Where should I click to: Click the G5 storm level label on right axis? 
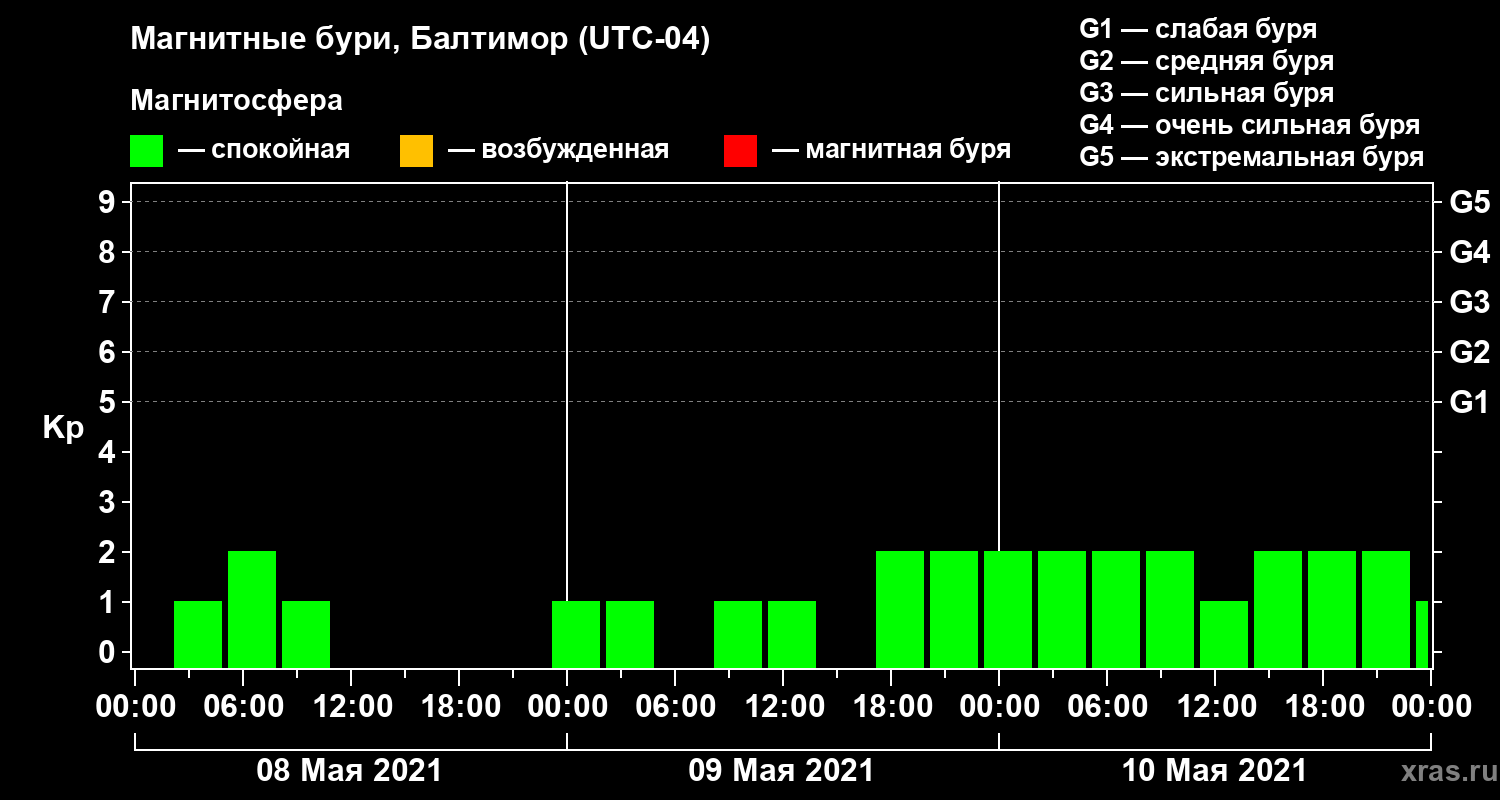[x=1469, y=202]
